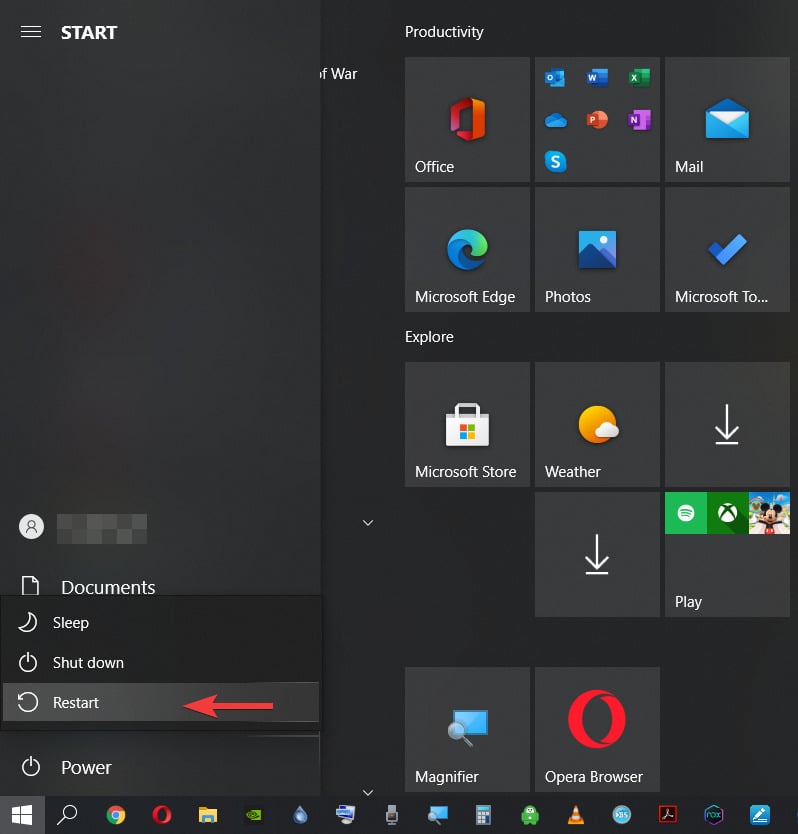
Task: Select Restart from the power menu
Action: click(161, 703)
